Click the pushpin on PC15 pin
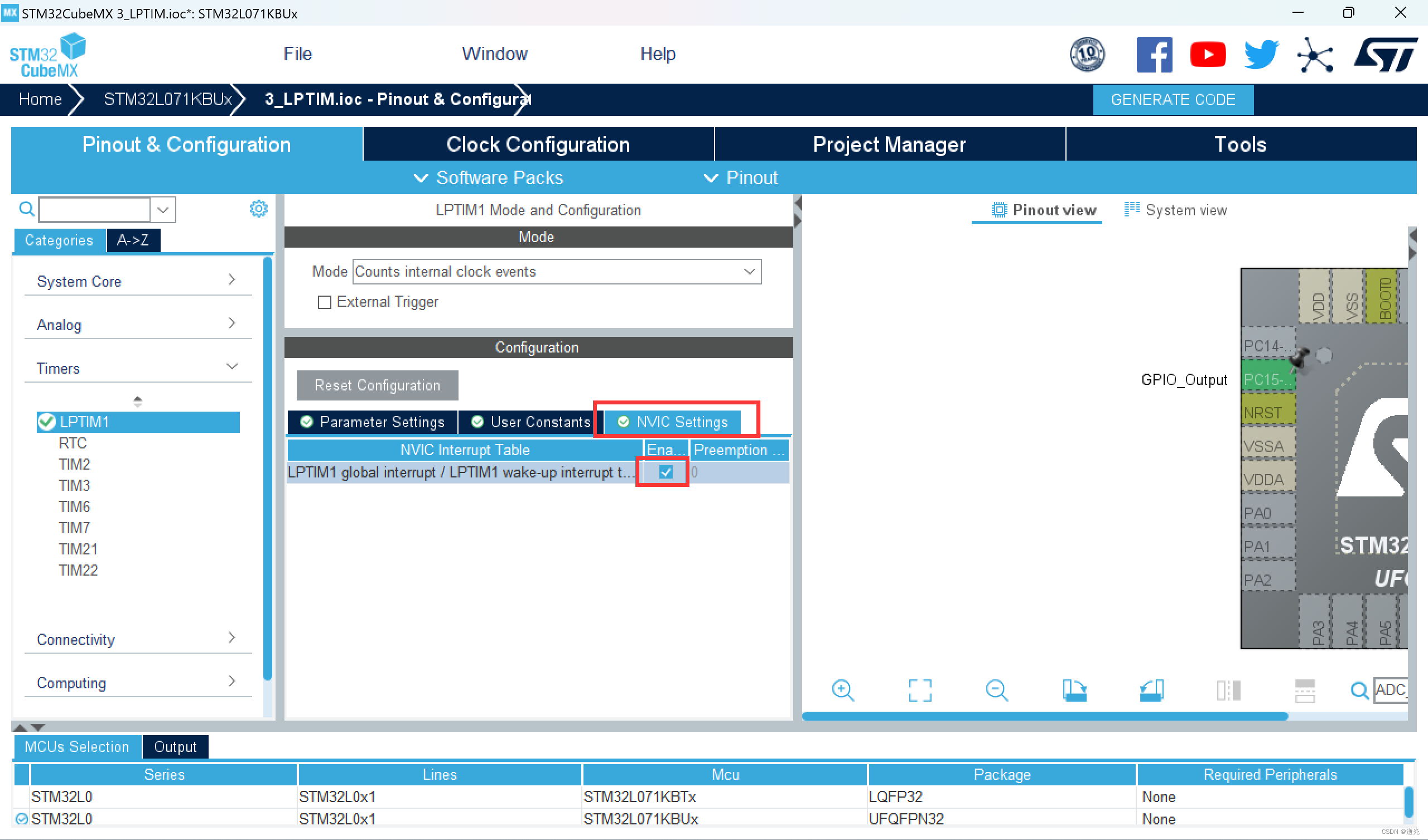Viewport: 1428px width, 840px height. point(1299,359)
